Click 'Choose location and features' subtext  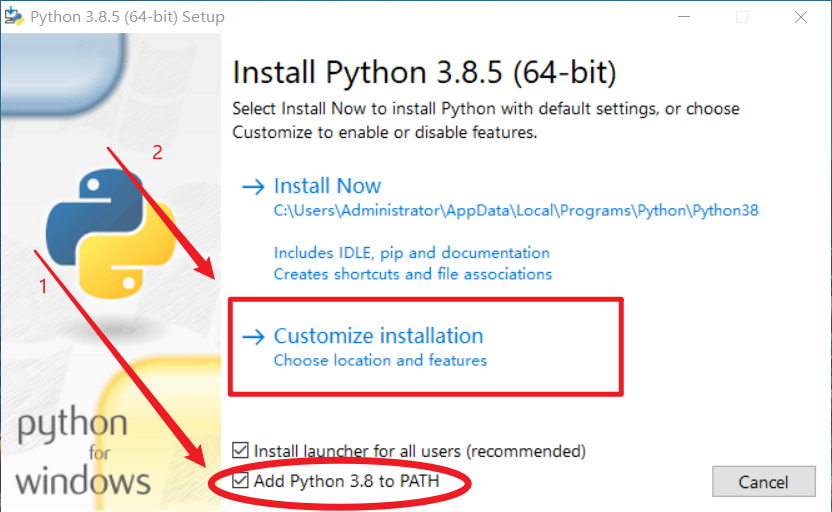(x=380, y=360)
